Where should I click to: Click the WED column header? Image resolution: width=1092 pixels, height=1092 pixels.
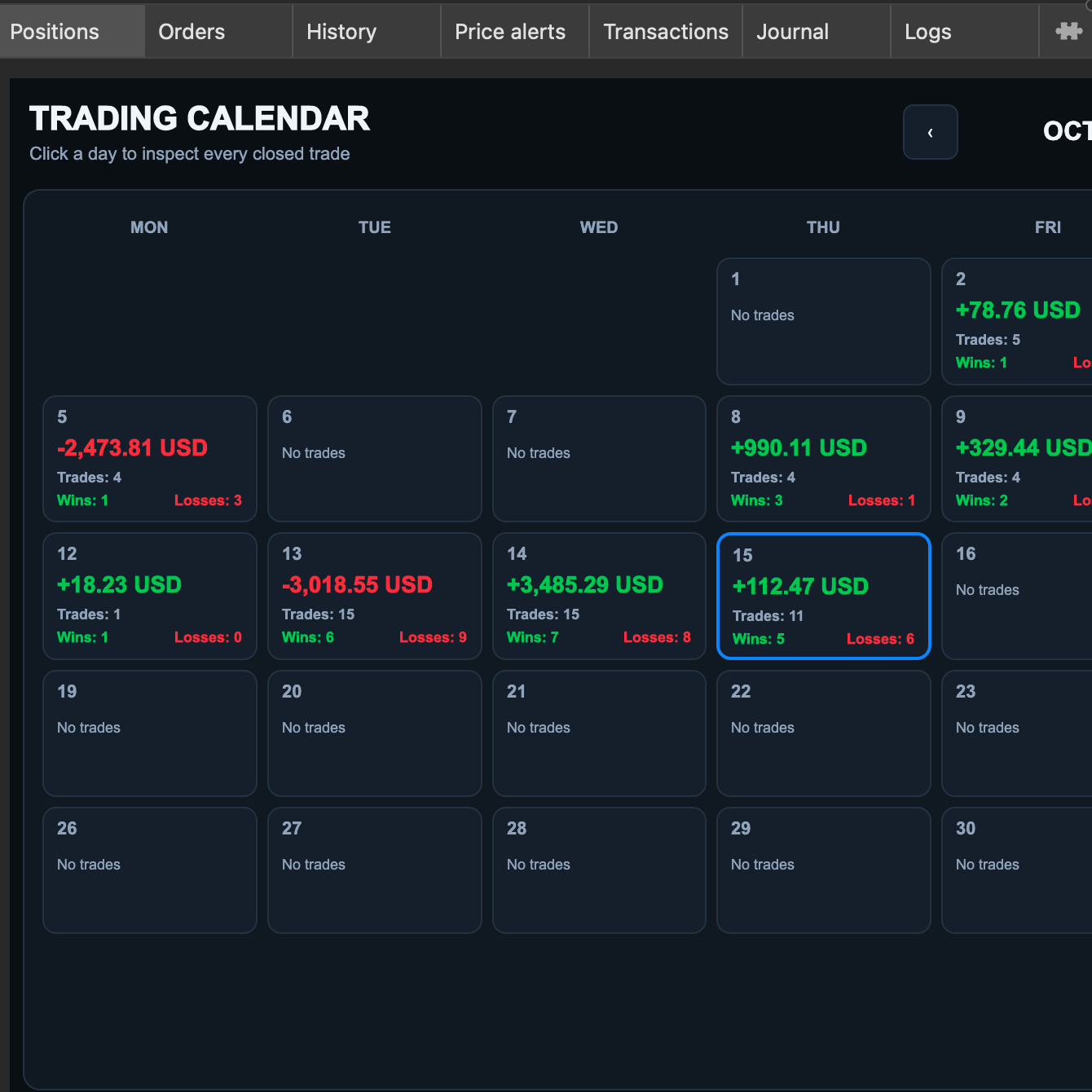click(x=599, y=227)
